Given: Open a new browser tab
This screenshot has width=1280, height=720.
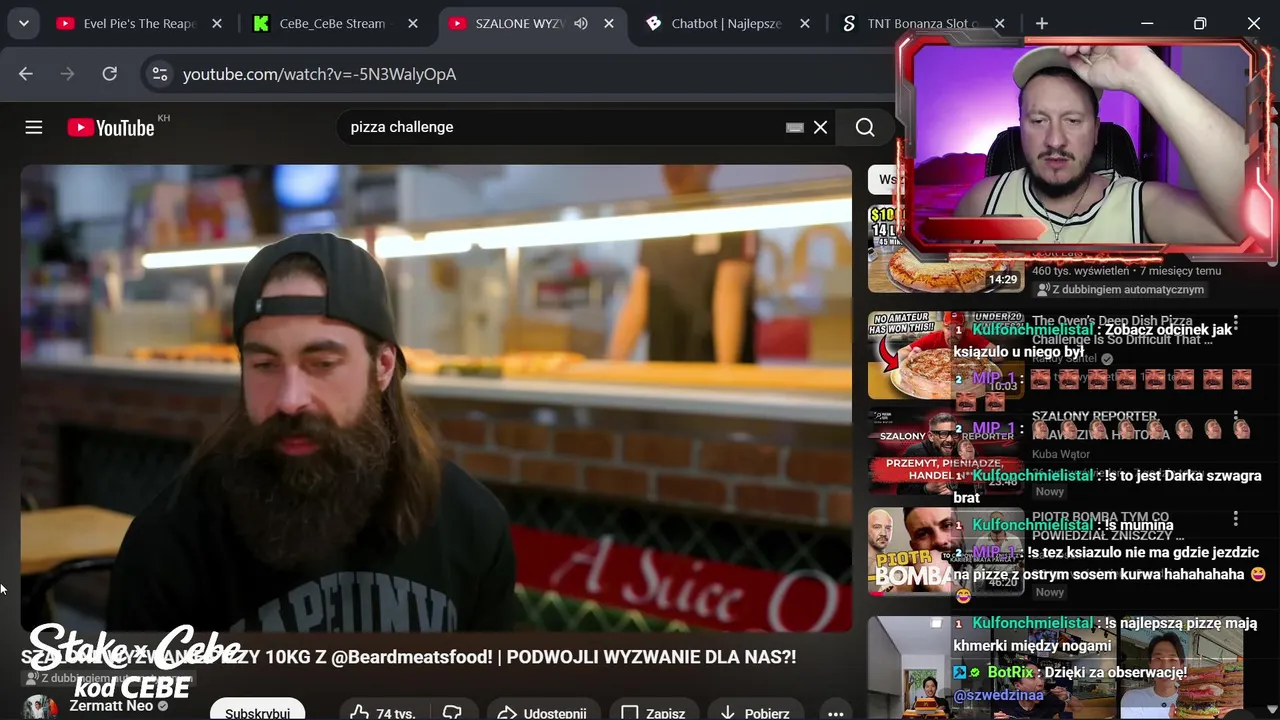Looking at the screenshot, I should [x=1042, y=23].
